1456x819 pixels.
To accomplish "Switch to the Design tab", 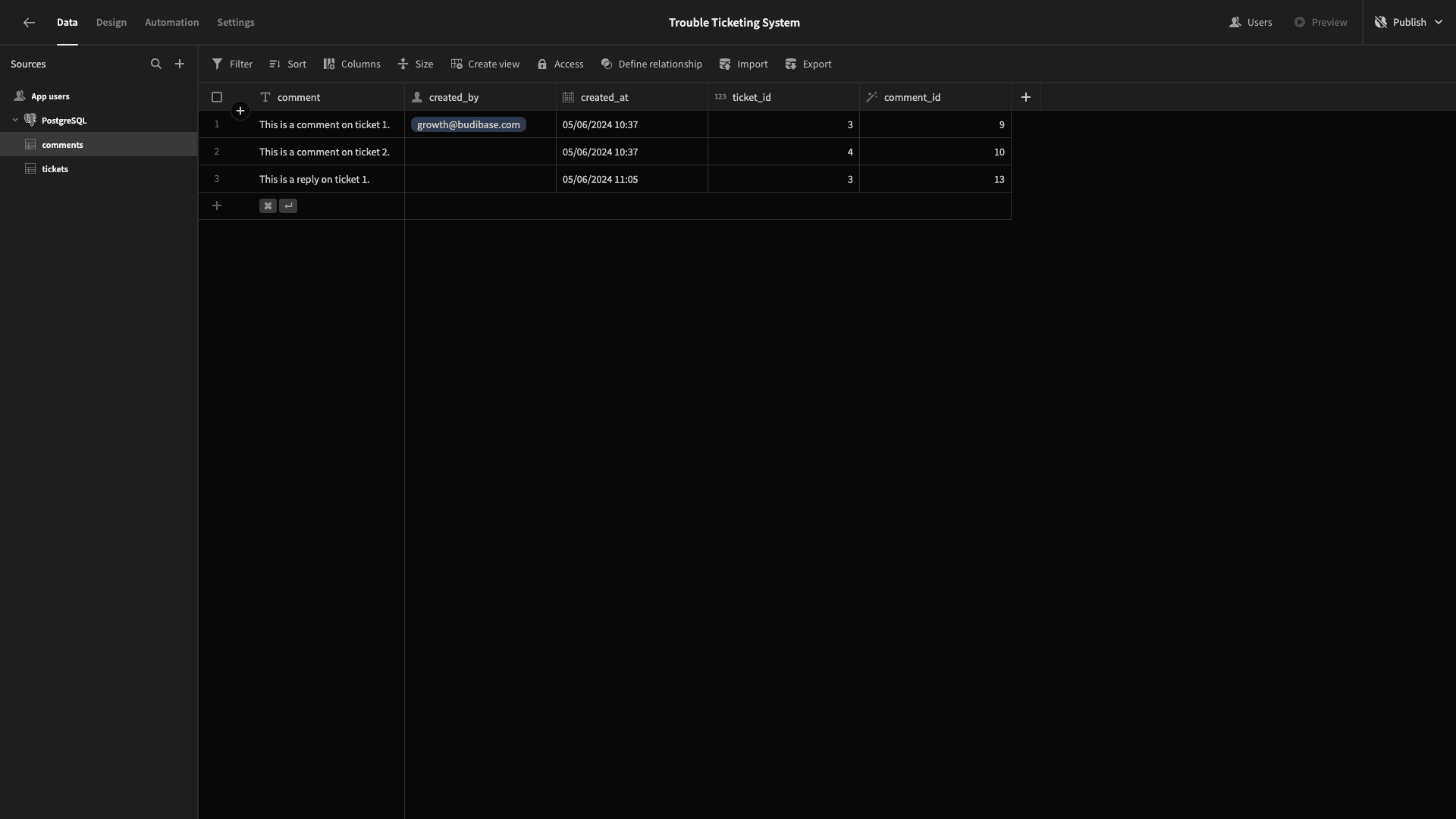I will (x=111, y=23).
